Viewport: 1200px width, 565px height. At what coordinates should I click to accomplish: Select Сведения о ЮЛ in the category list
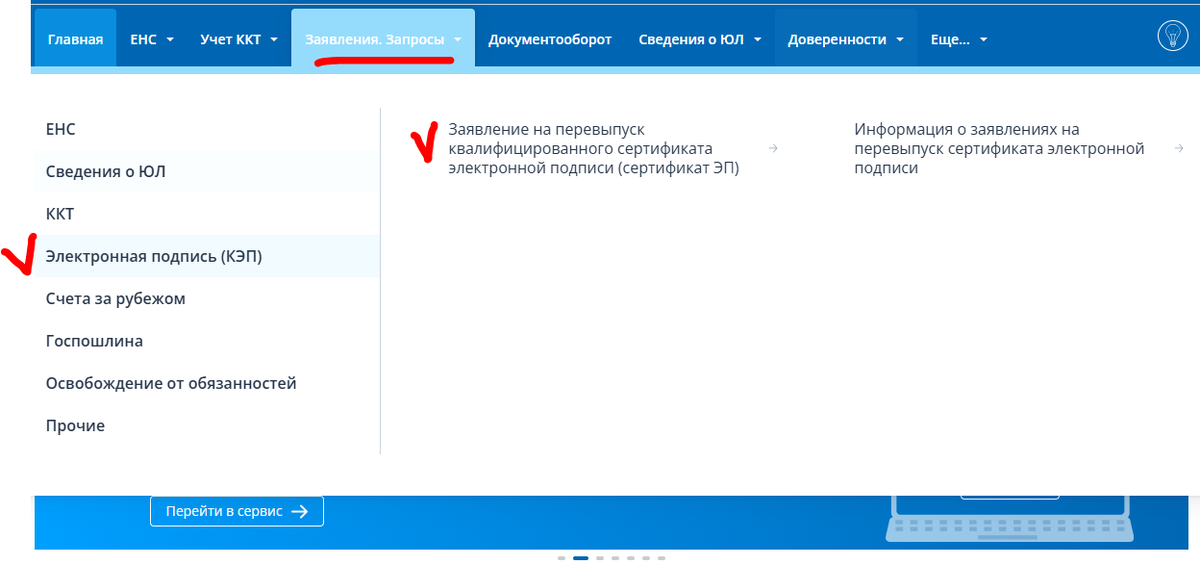coord(207,172)
